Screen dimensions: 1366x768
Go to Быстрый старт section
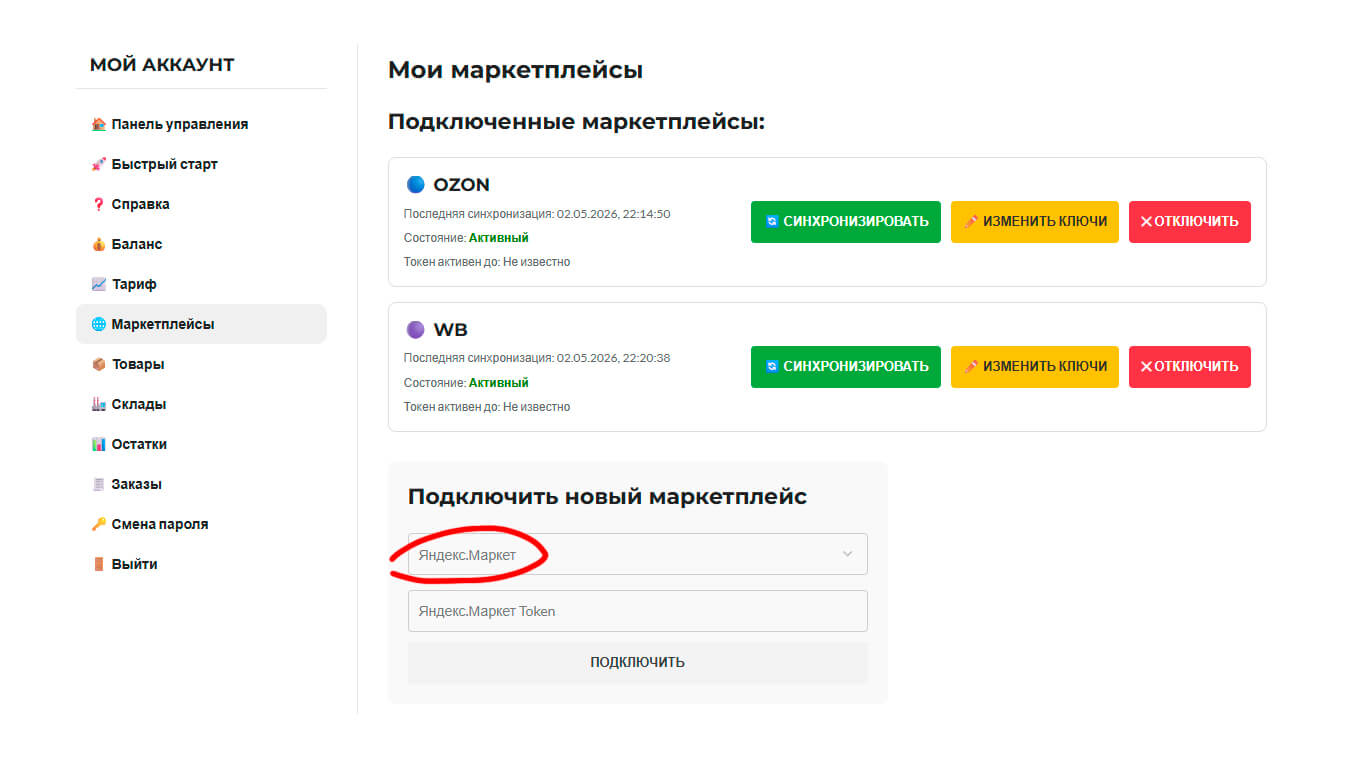201,164
